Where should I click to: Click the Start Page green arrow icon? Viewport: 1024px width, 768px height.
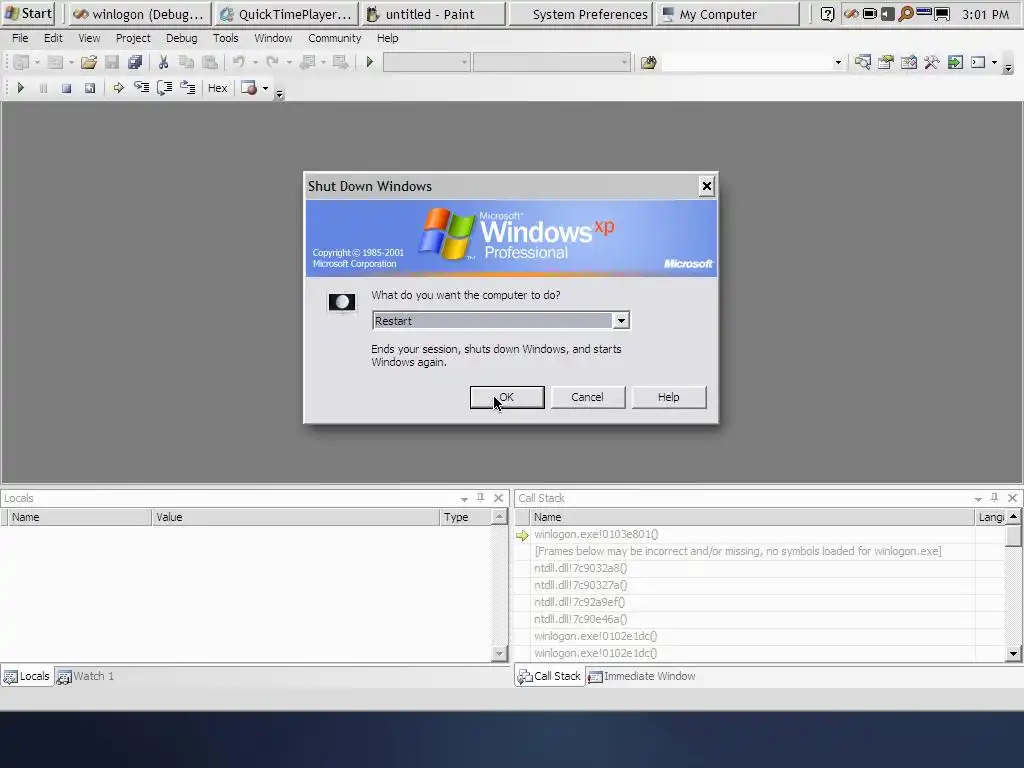(955, 63)
